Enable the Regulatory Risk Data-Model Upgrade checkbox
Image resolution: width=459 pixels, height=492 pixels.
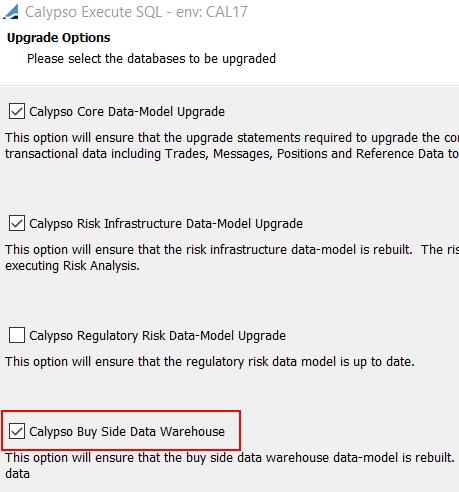click(x=17, y=335)
